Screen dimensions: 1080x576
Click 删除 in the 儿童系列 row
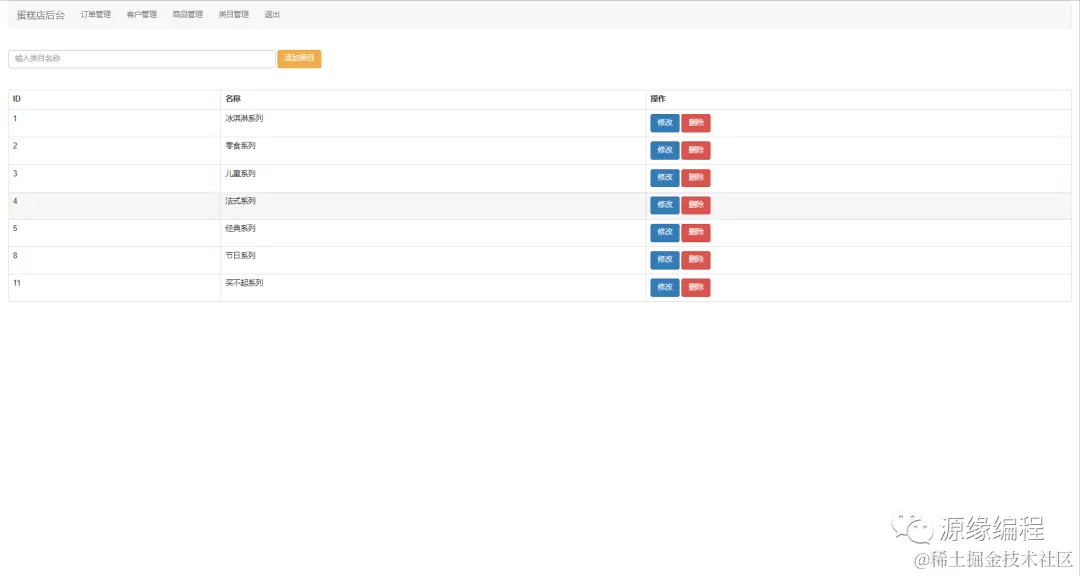(696, 178)
